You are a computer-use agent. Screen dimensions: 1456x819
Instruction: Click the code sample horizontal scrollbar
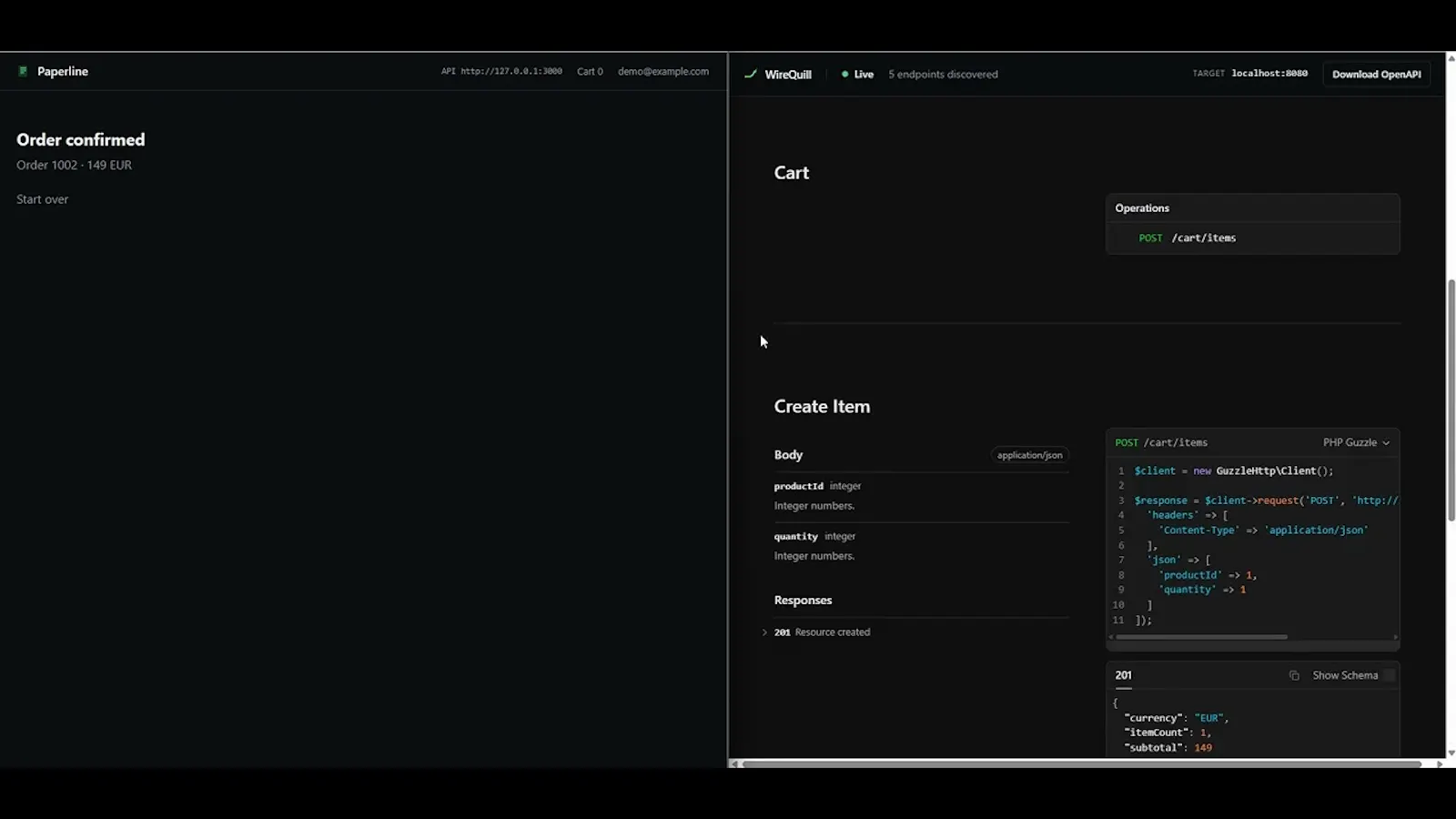[x=1201, y=637]
